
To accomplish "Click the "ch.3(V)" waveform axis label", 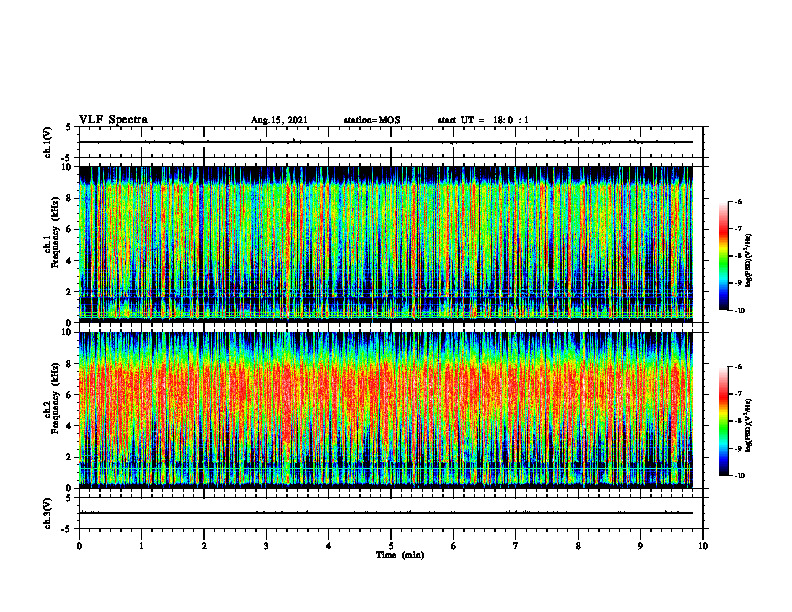I will click(47, 513).
